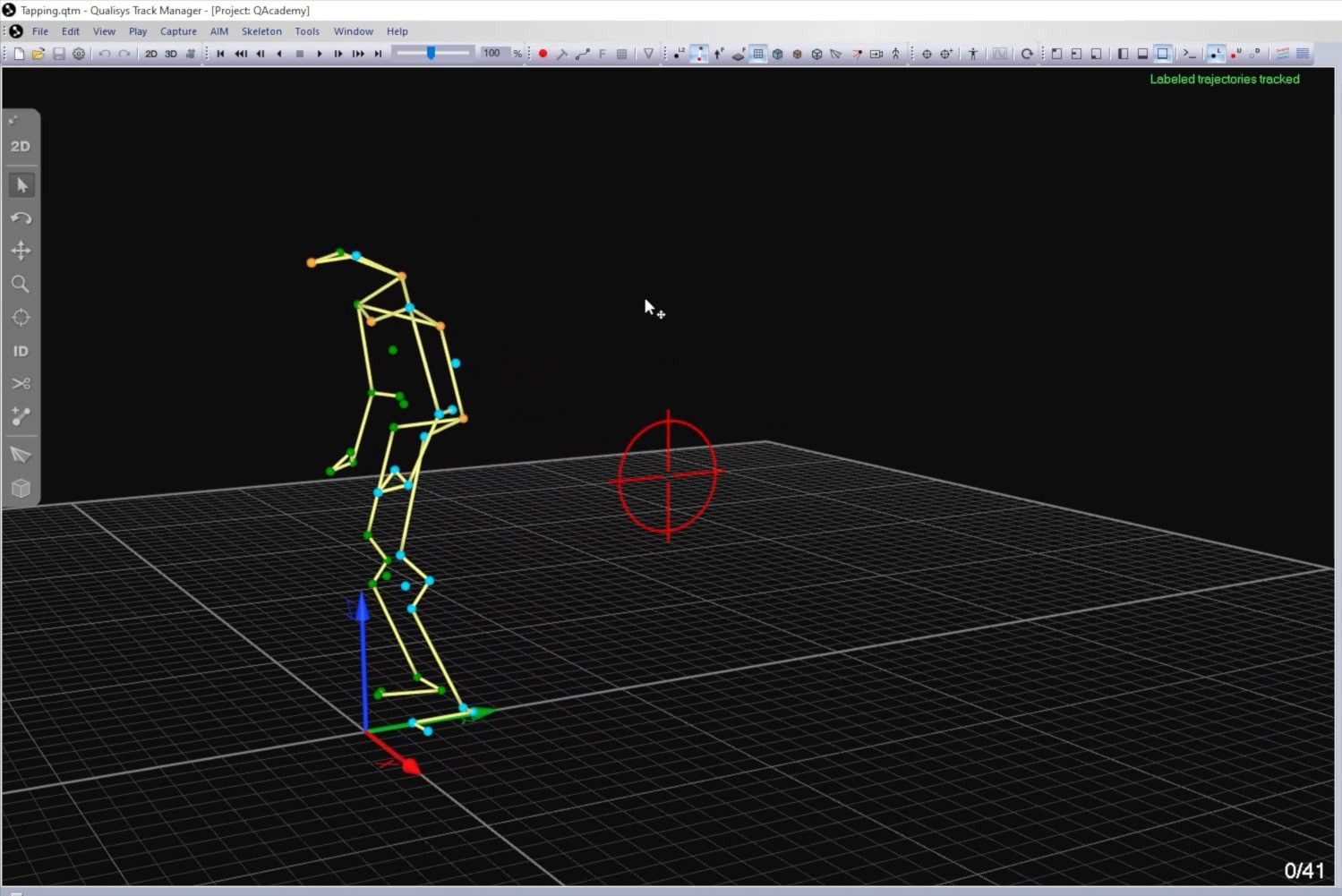The height and width of the screenshot is (896, 1342).
Task: Stop playback
Action: pyautogui.click(x=300, y=54)
